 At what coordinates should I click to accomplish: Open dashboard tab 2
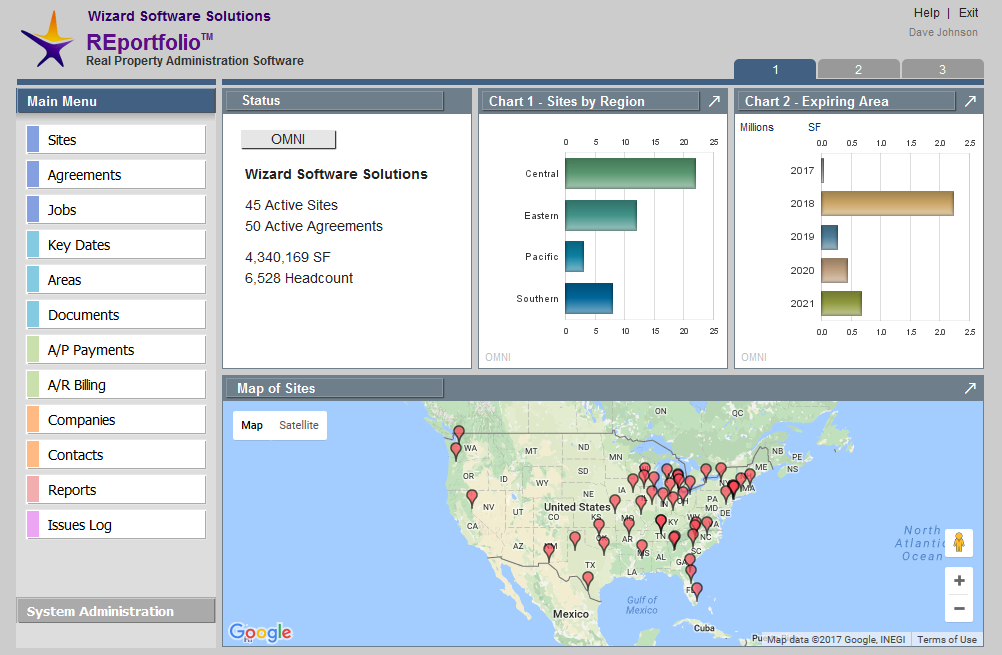point(858,69)
